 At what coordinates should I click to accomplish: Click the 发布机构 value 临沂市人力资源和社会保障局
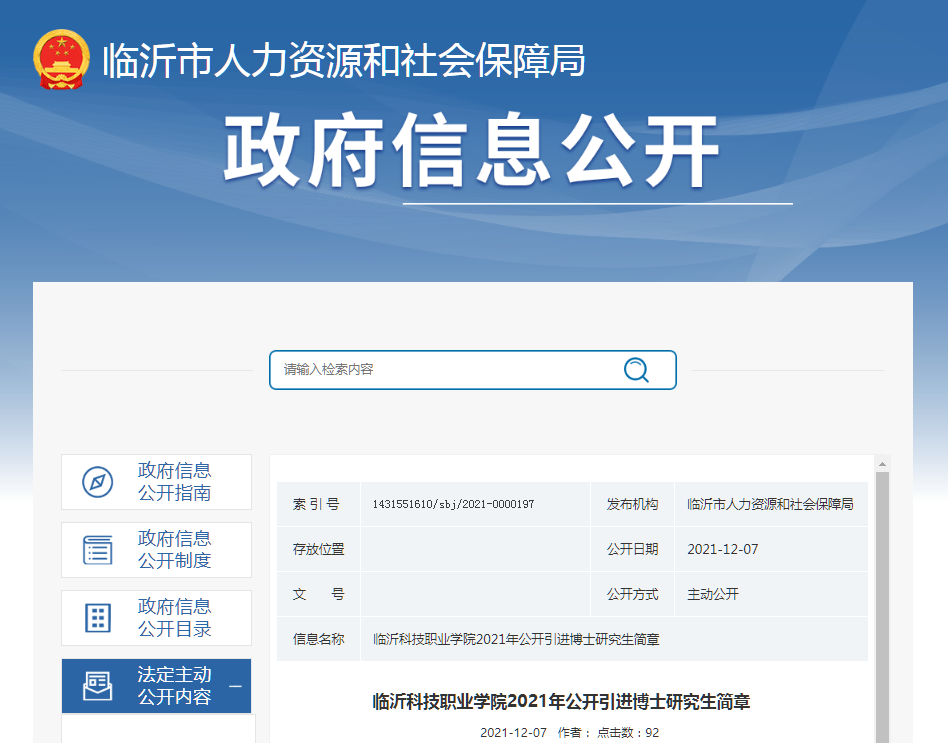[770, 505]
